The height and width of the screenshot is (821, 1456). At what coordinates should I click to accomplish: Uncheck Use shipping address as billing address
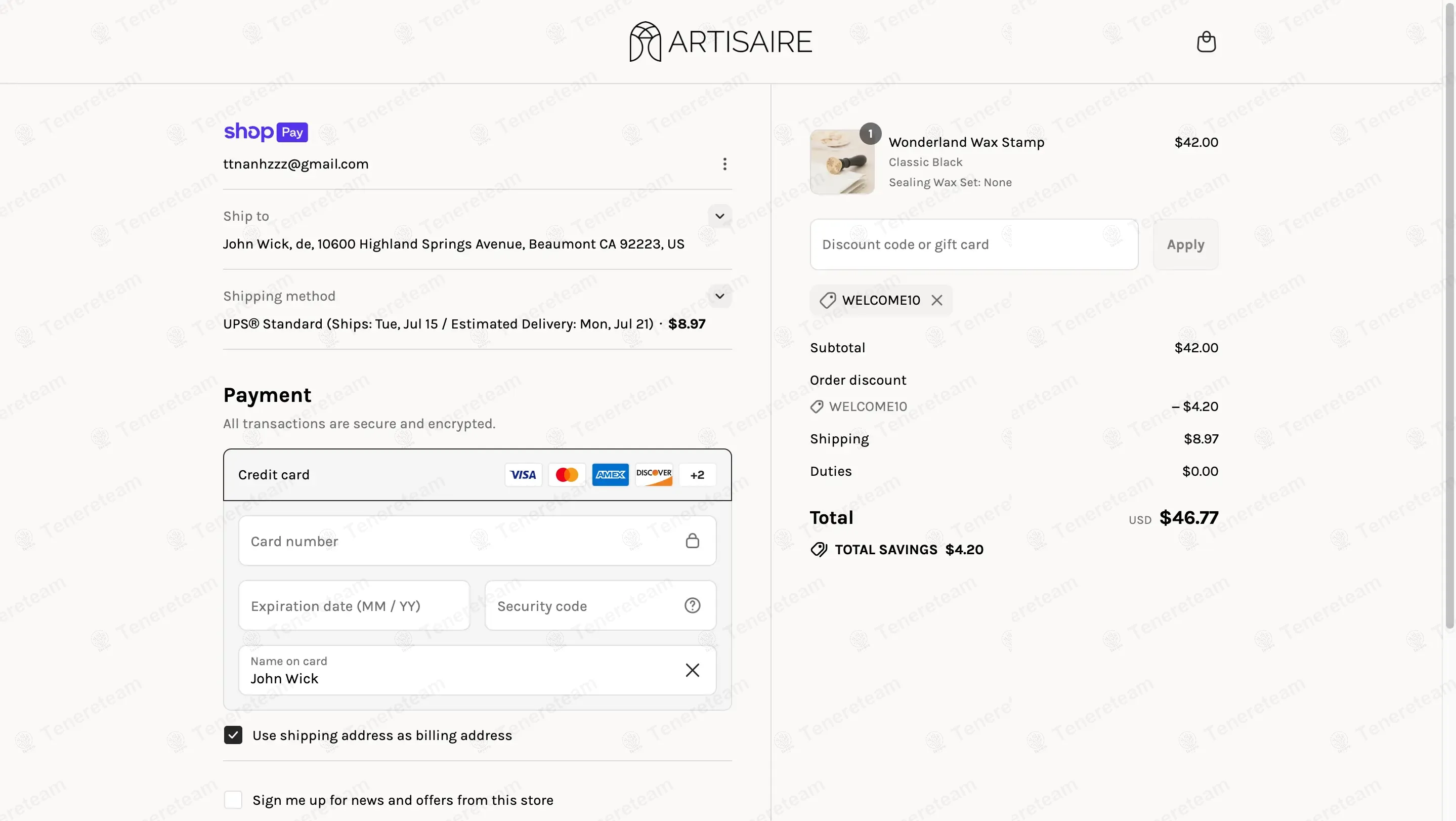(233, 735)
